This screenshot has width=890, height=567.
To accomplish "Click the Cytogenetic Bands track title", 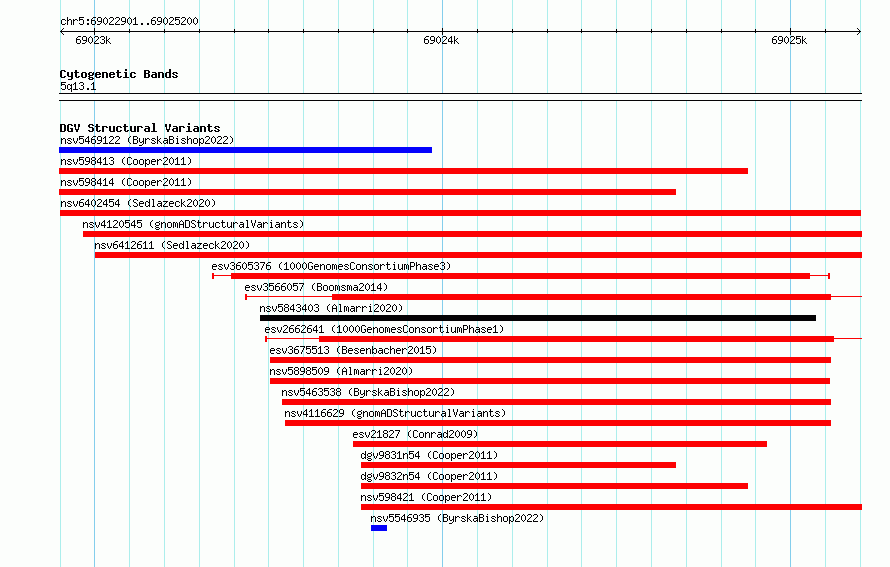I will 119,74.
